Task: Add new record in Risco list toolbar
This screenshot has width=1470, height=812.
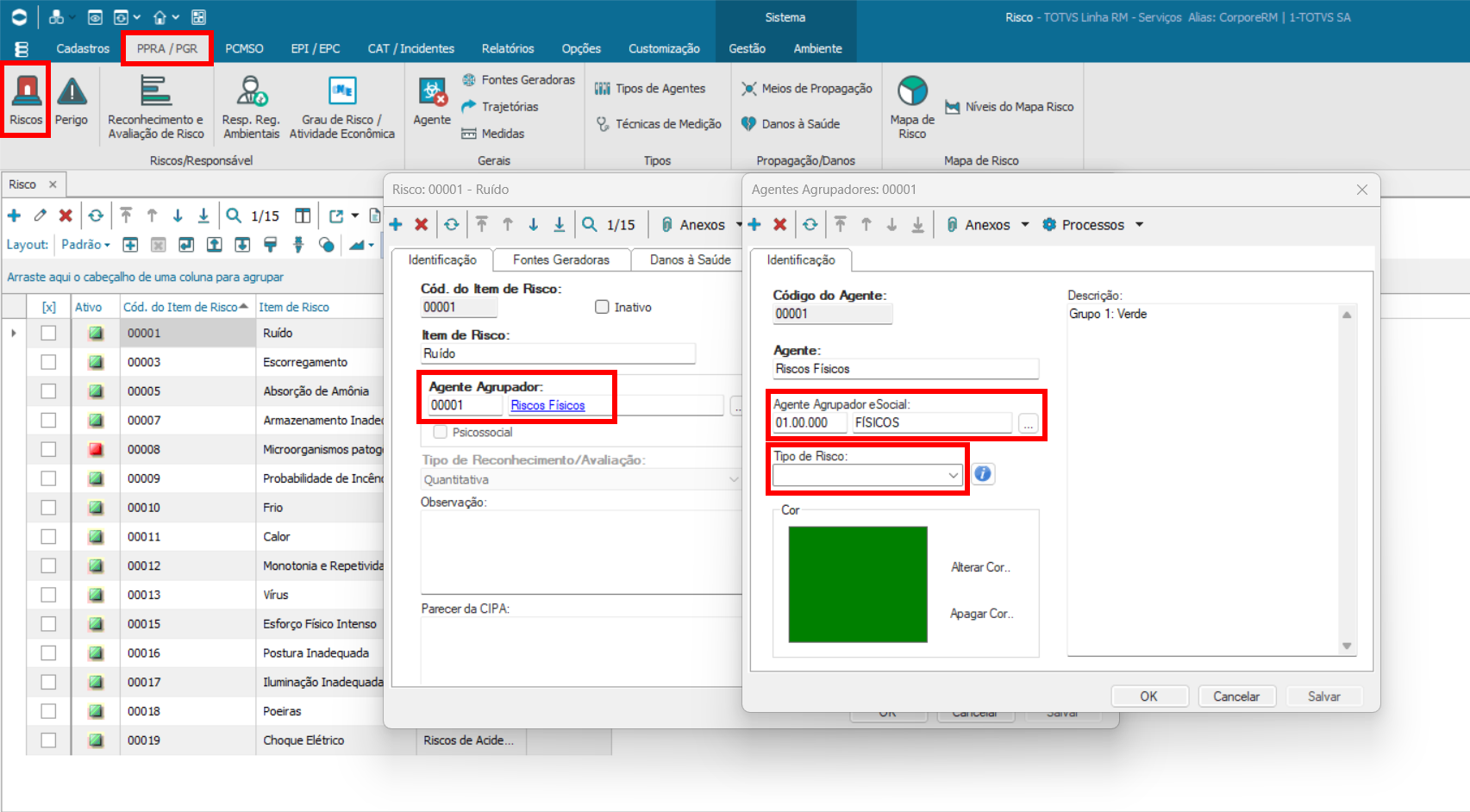Action: pyautogui.click(x=14, y=215)
